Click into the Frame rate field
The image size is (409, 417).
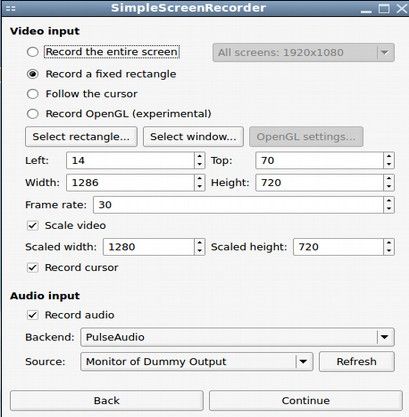tap(238, 205)
